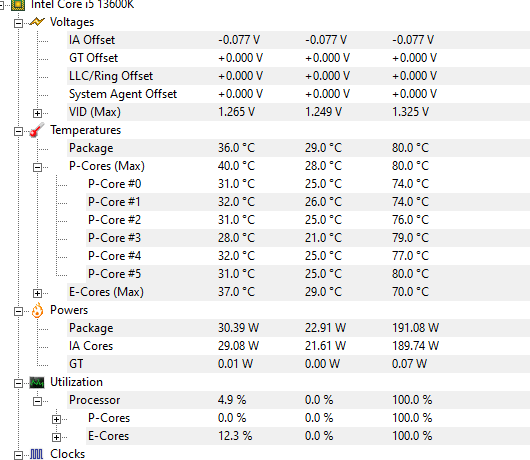The image size is (530, 460).
Task: Click the Clocks waveform icon
Action: tap(37, 454)
